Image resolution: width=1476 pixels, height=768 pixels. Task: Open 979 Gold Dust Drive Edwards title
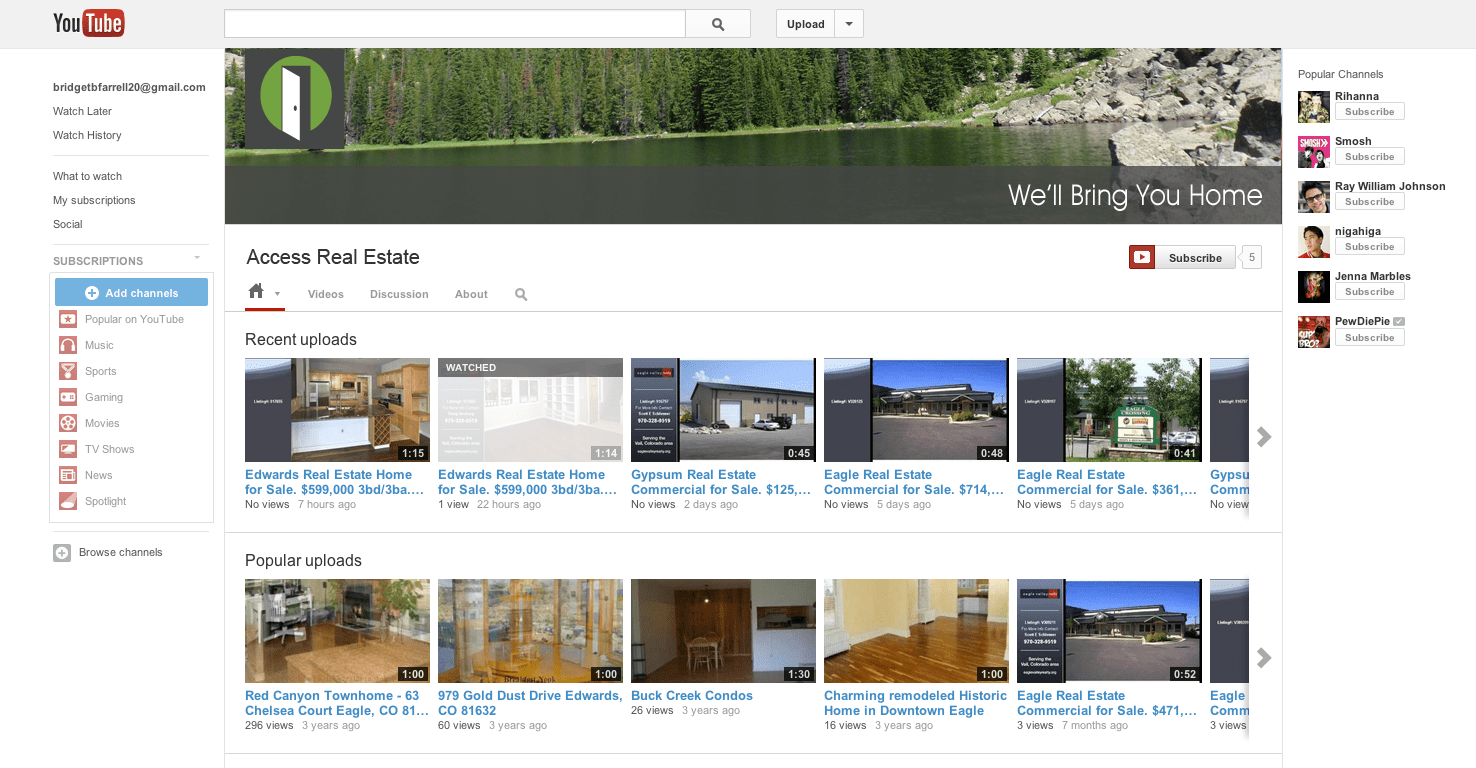tap(530, 703)
